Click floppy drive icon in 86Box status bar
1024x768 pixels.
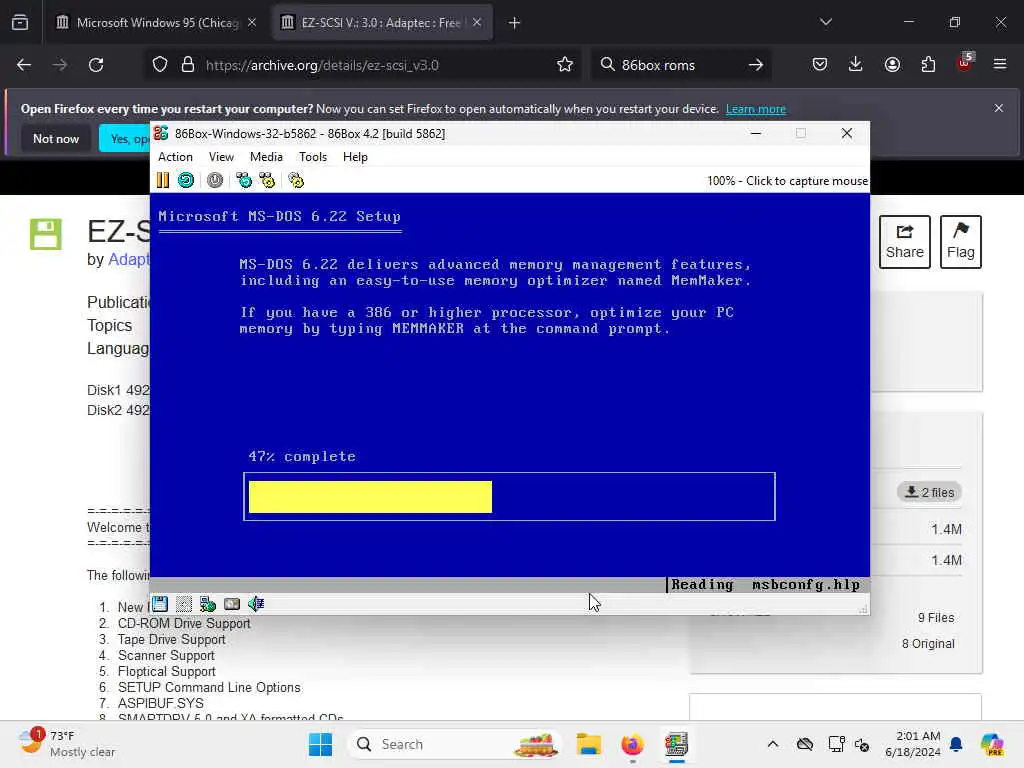click(160, 604)
